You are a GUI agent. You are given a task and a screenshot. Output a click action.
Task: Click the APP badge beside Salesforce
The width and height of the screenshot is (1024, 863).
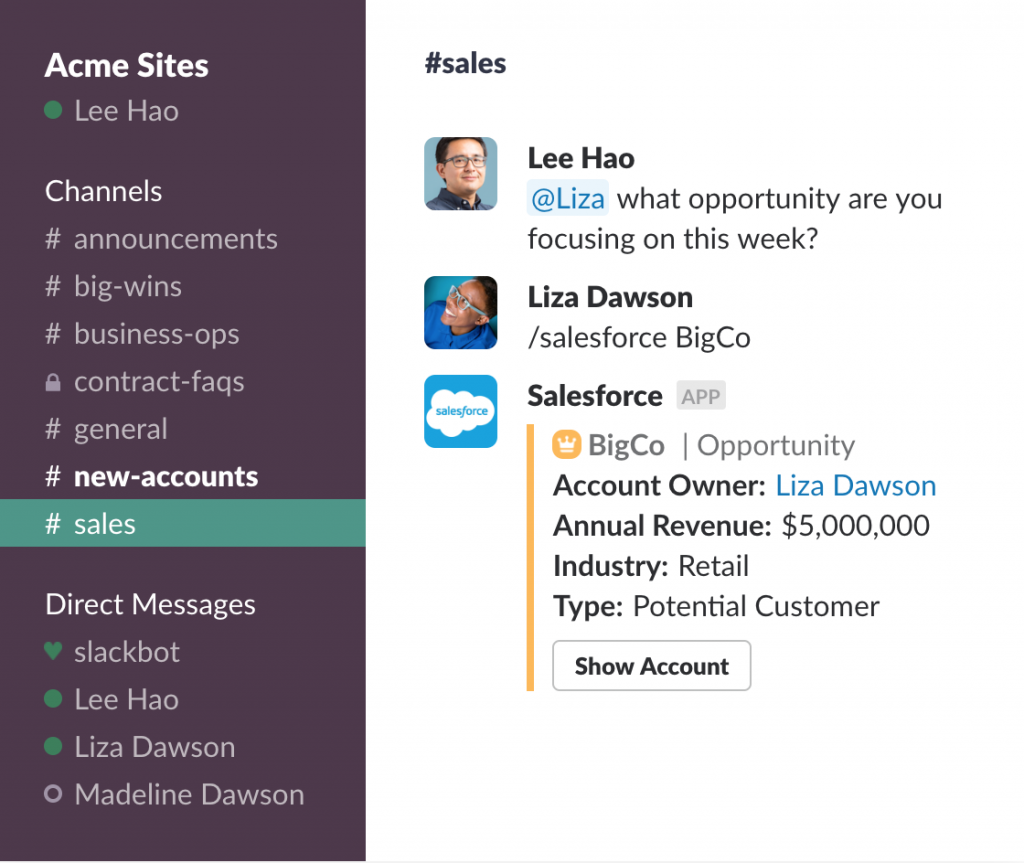tap(700, 396)
